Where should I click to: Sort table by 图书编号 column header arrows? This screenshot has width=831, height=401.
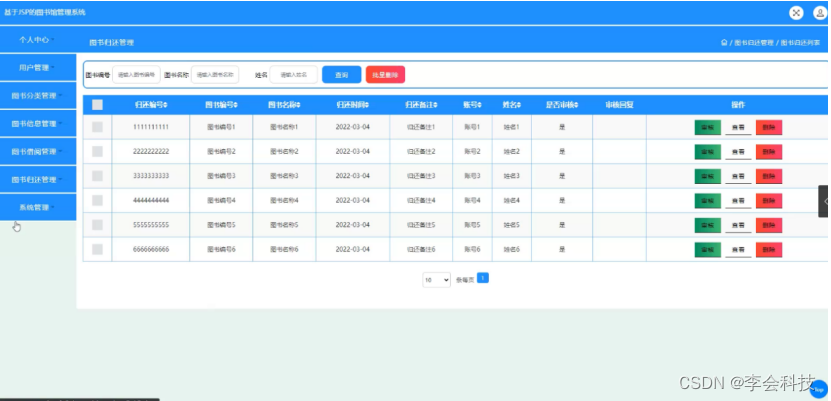point(236,105)
